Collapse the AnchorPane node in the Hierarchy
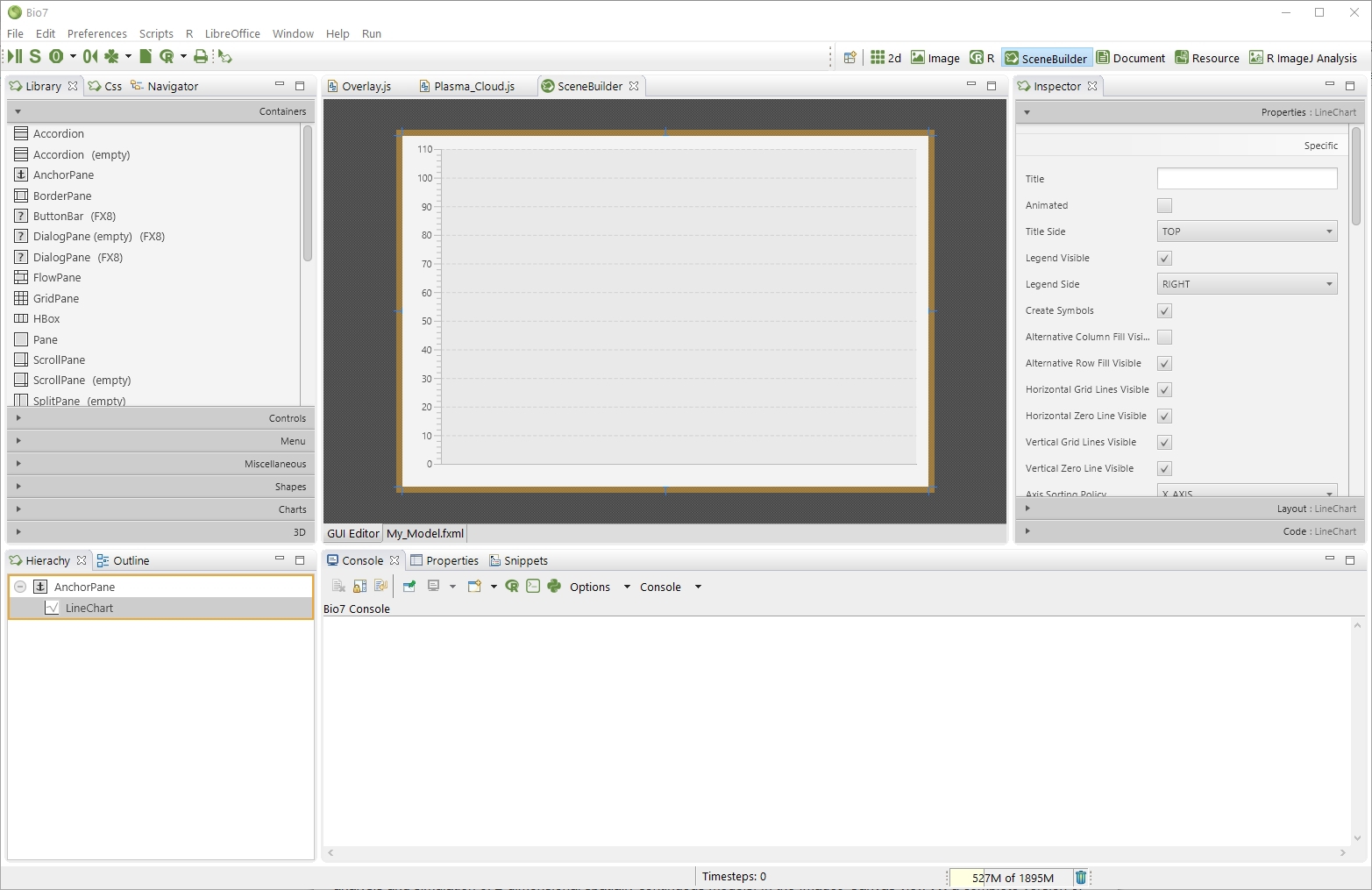The height and width of the screenshot is (890, 1372). click(21, 587)
